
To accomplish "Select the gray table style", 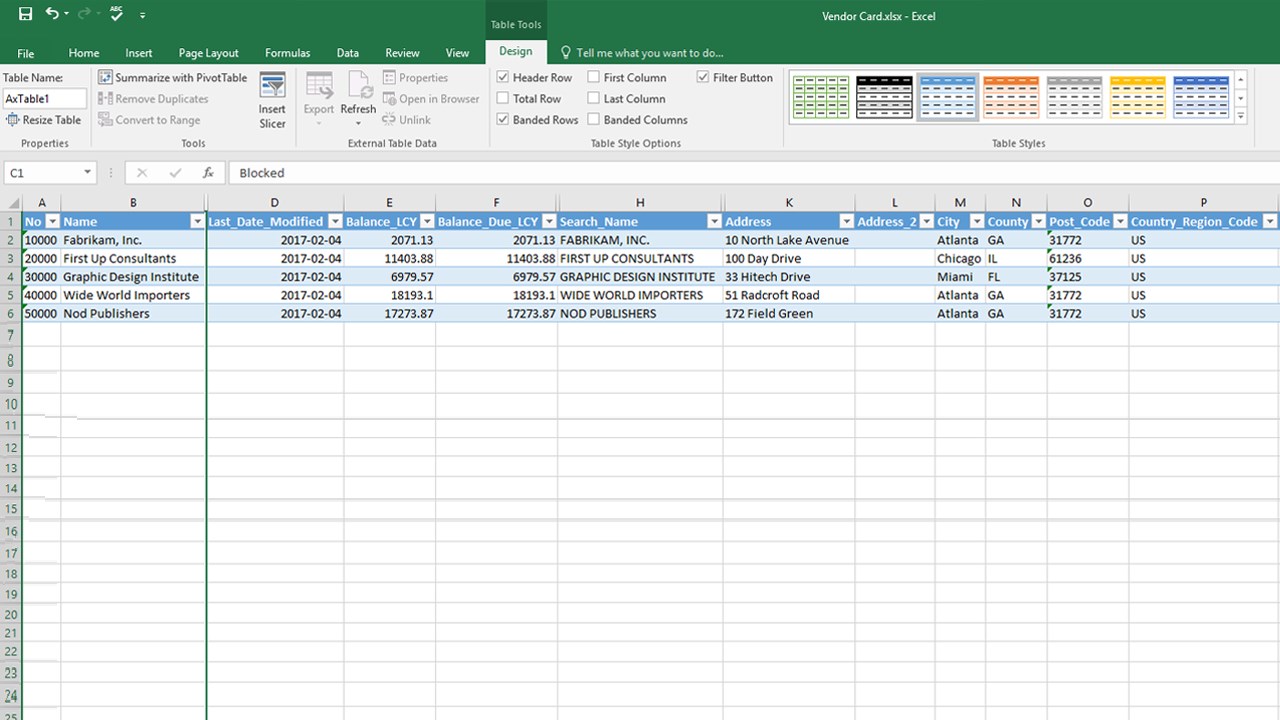I will click(x=1074, y=96).
